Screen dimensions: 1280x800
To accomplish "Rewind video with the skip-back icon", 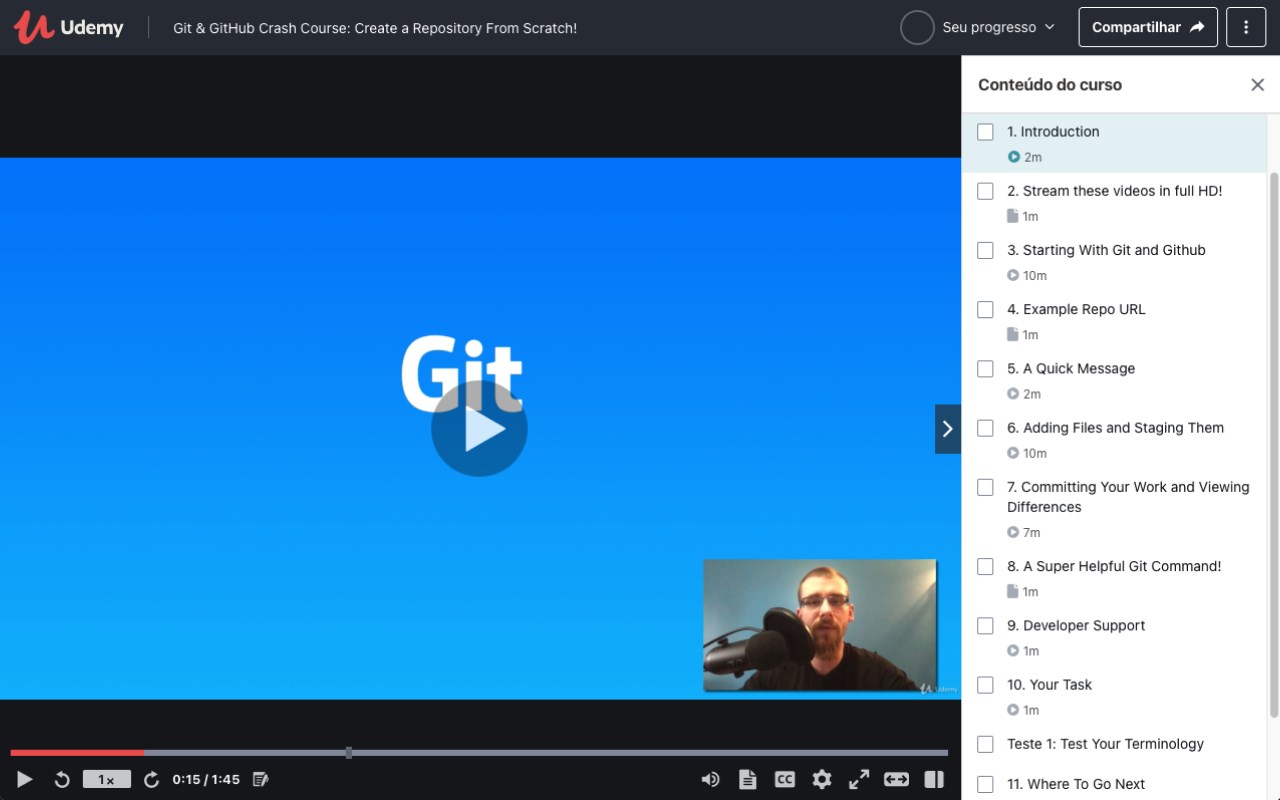I will 62,779.
